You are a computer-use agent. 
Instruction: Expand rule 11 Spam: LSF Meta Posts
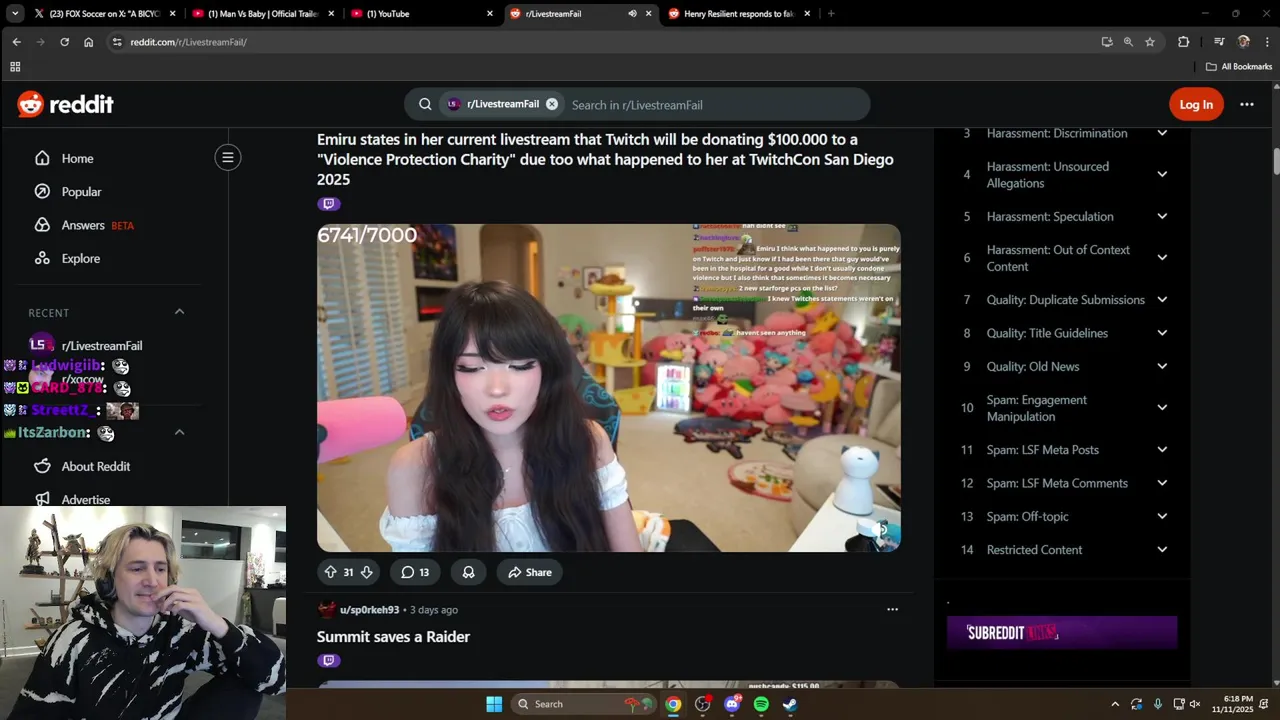[1162, 450]
